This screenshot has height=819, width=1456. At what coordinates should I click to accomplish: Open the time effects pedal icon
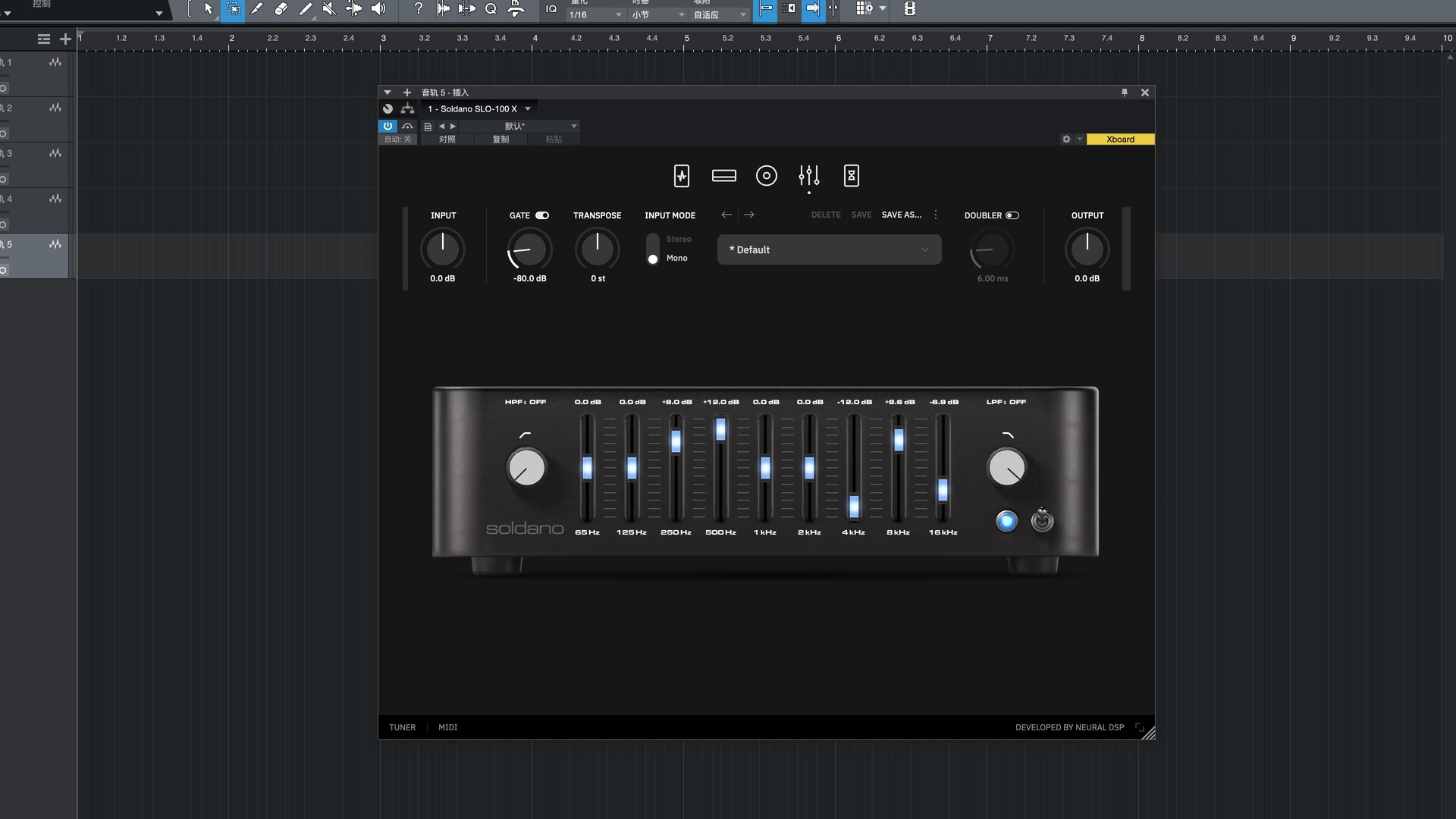click(x=851, y=176)
